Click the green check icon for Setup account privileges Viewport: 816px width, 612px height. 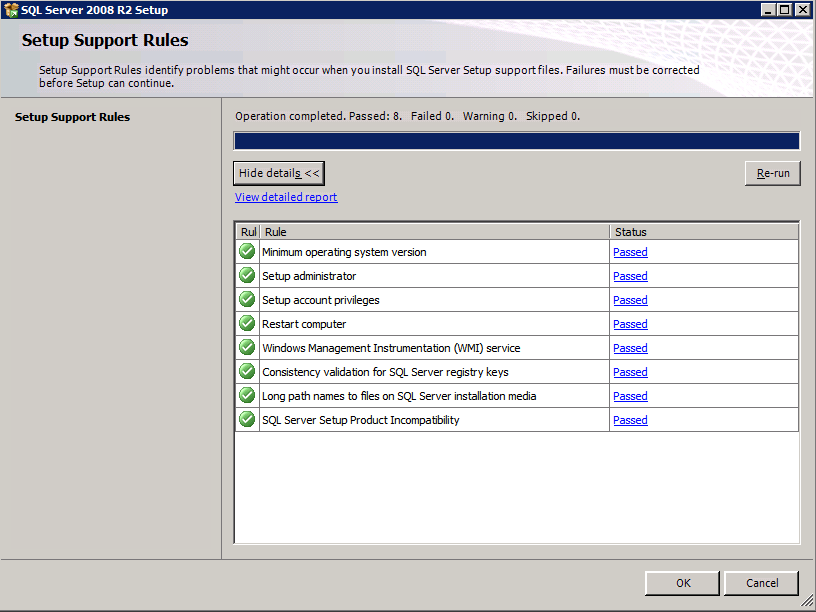tap(247, 299)
